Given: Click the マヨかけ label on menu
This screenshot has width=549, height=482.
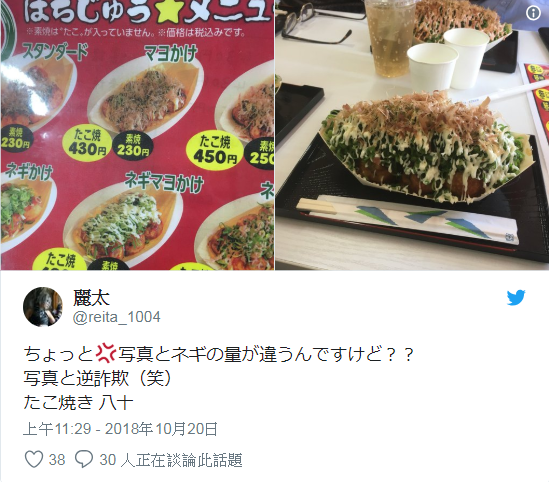Looking at the screenshot, I should [x=171, y=54].
